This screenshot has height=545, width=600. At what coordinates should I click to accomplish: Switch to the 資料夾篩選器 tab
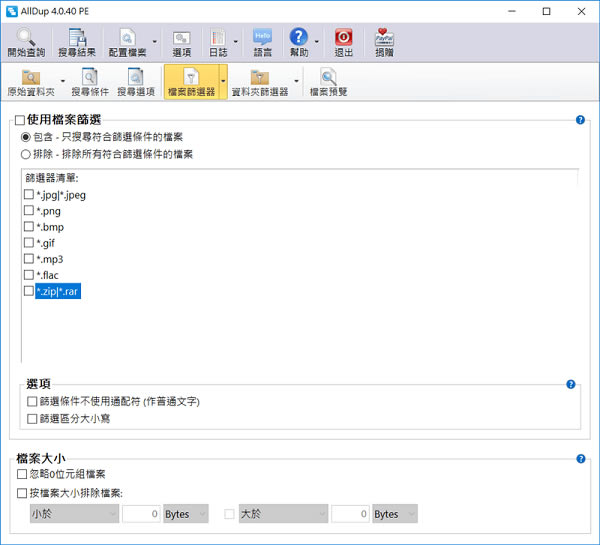tap(260, 82)
